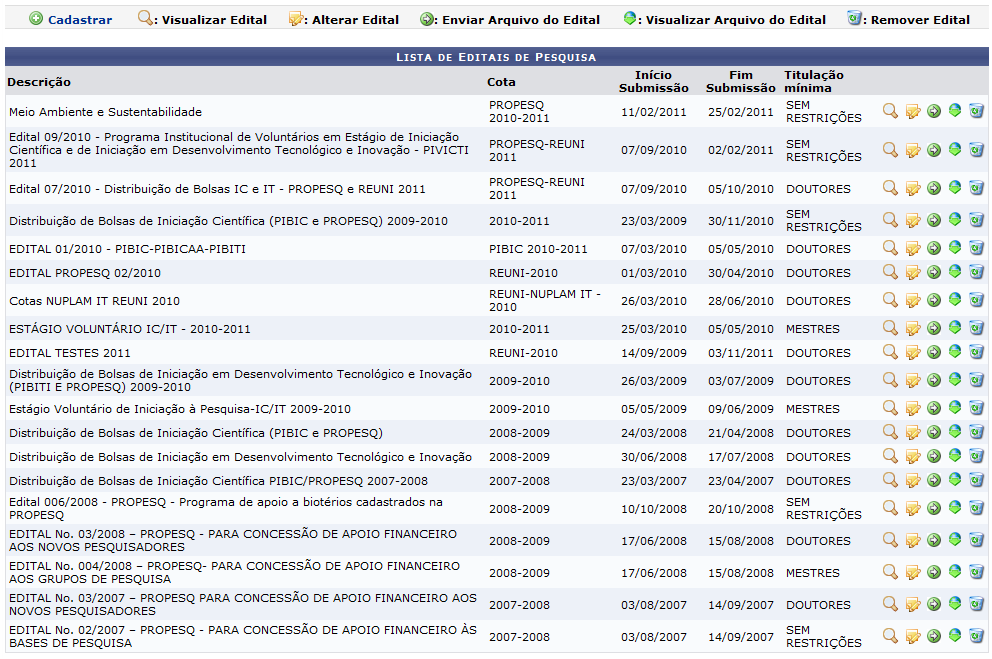
Task: Edit the Edital 07/2010 row
Action: [x=912, y=189]
